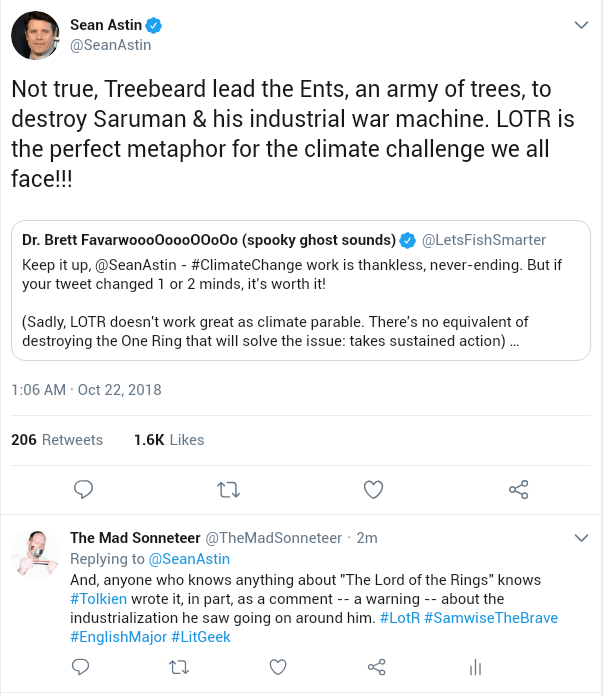Reply to The Mad Sonneteer's comment

click(81, 666)
